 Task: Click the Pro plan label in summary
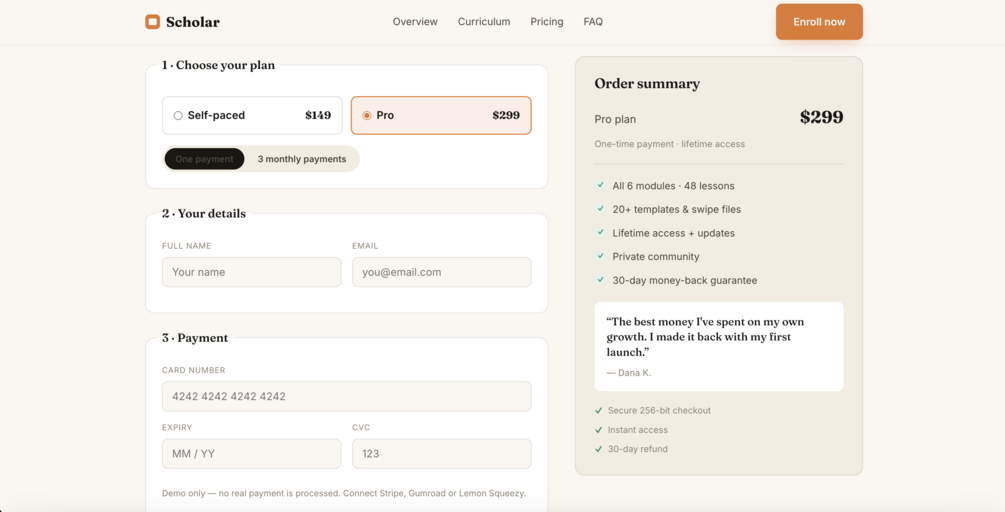pyautogui.click(x=615, y=120)
